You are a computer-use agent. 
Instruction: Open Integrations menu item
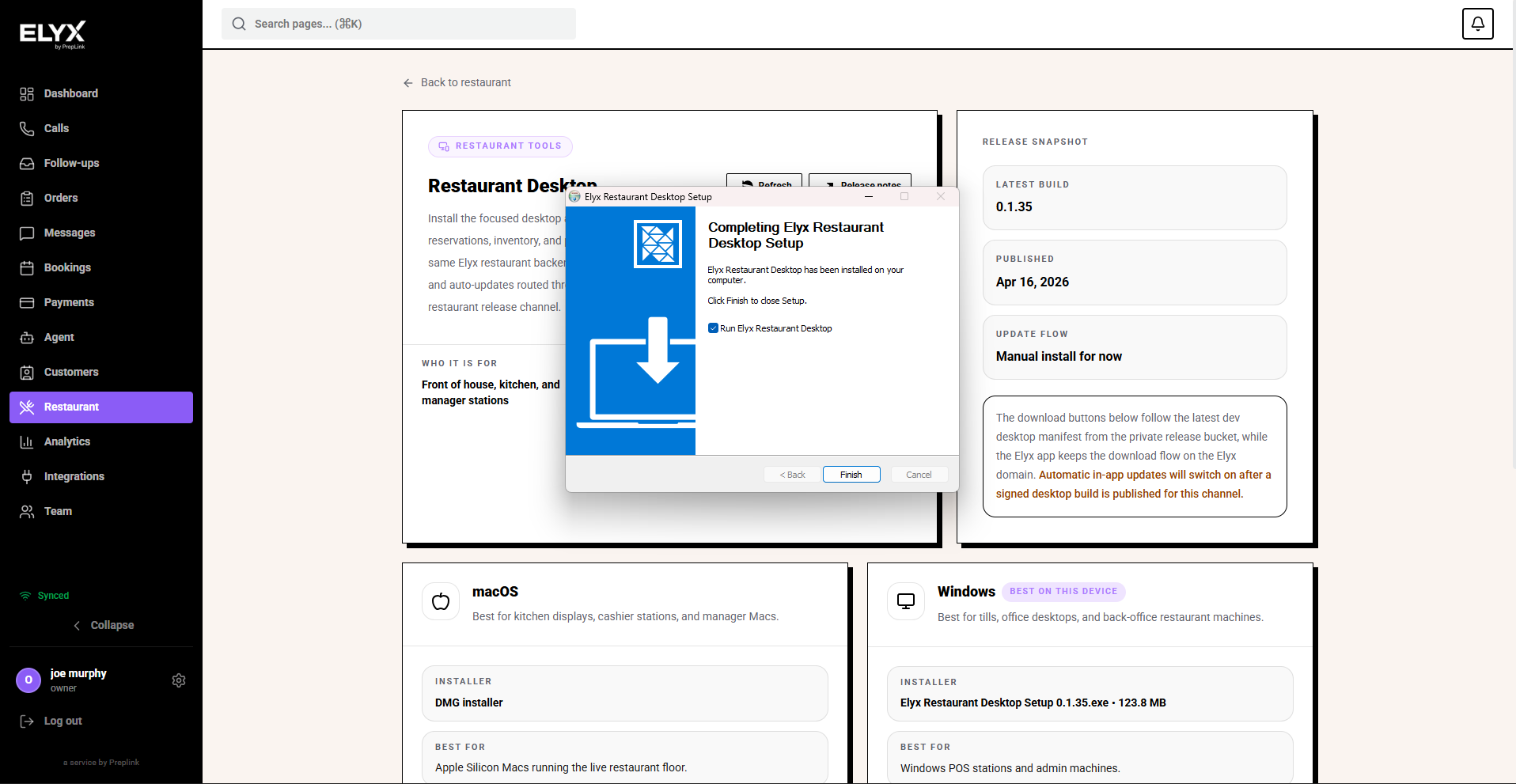(101, 477)
